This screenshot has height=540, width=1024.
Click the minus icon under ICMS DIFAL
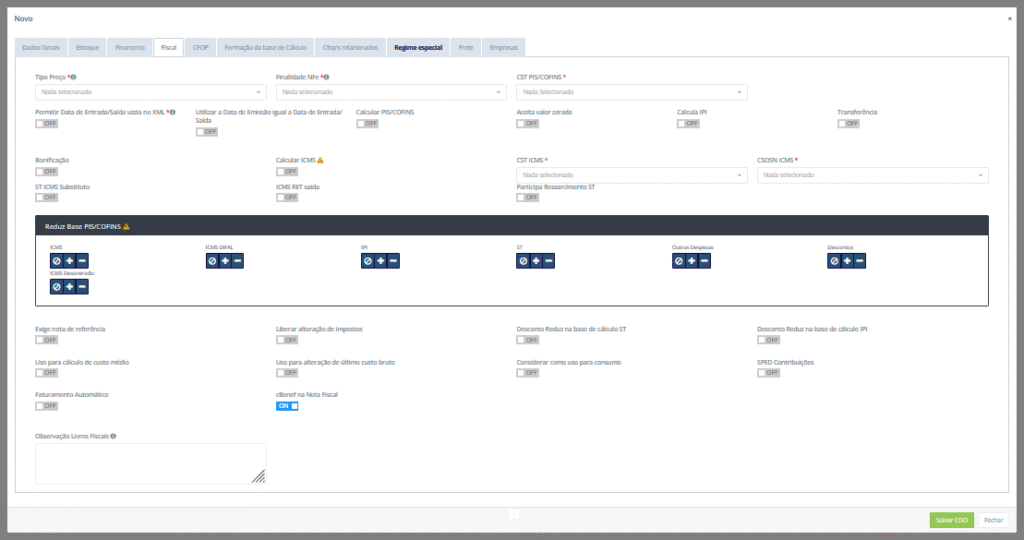click(x=237, y=261)
